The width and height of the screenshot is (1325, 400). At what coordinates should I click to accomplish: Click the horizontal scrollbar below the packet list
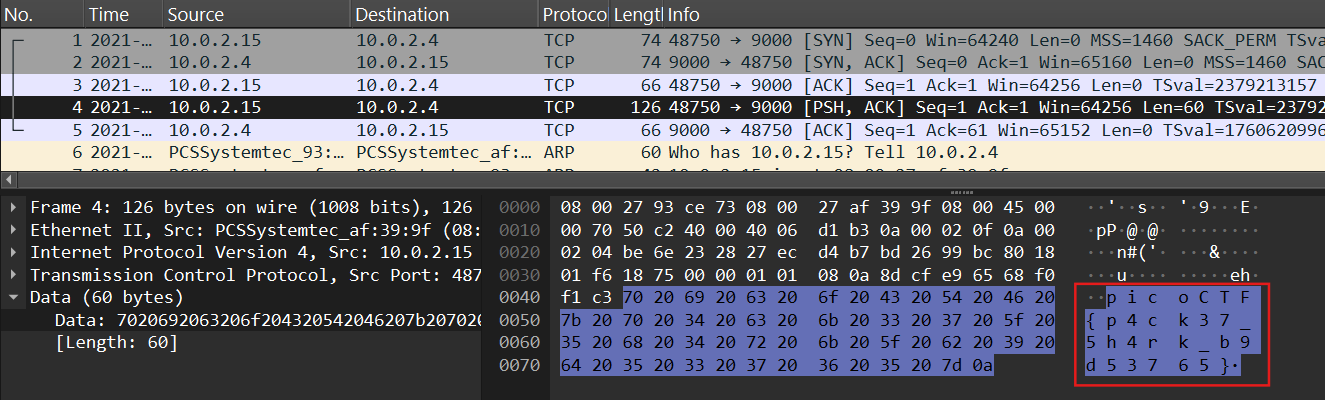pyautogui.click(x=660, y=180)
